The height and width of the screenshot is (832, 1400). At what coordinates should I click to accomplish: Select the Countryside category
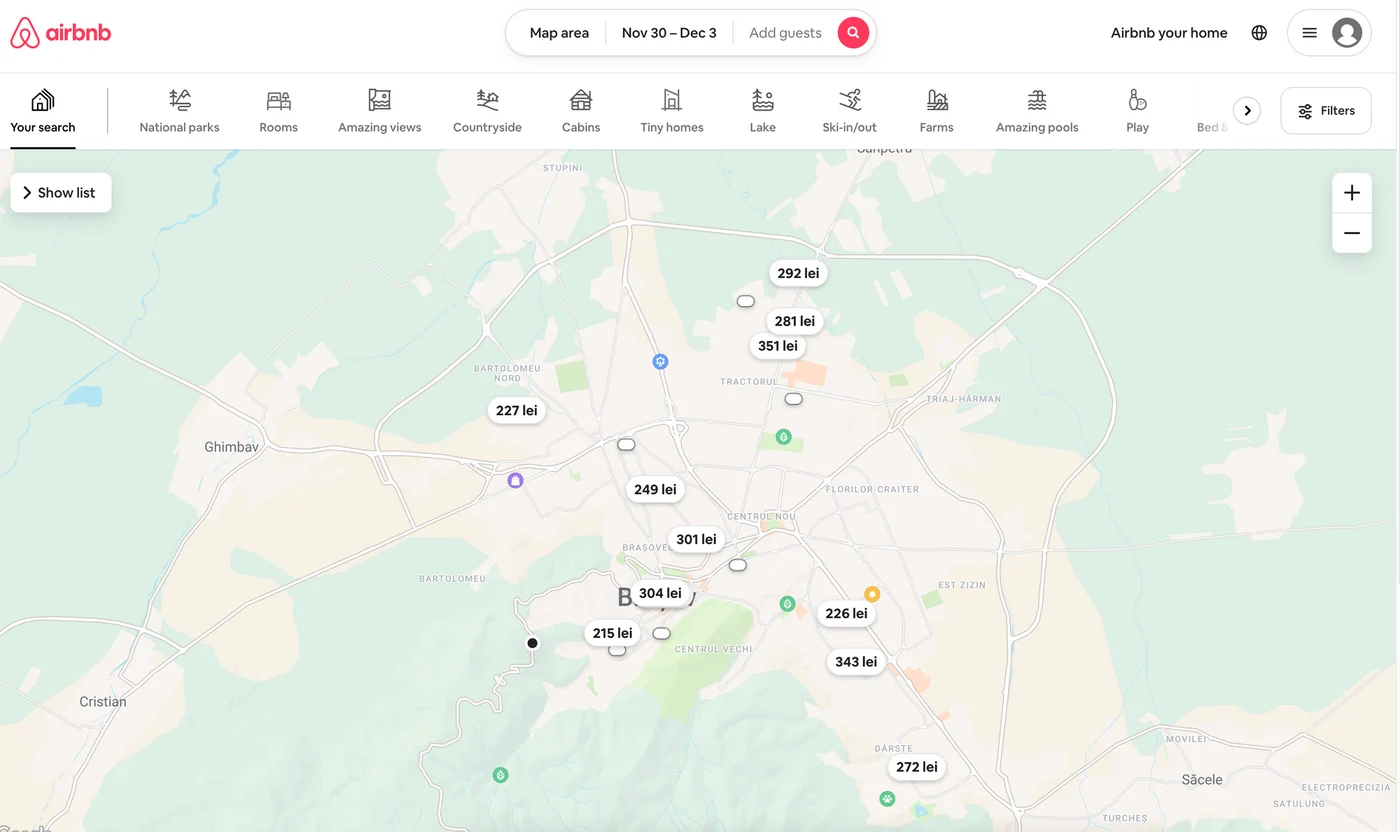coord(487,111)
